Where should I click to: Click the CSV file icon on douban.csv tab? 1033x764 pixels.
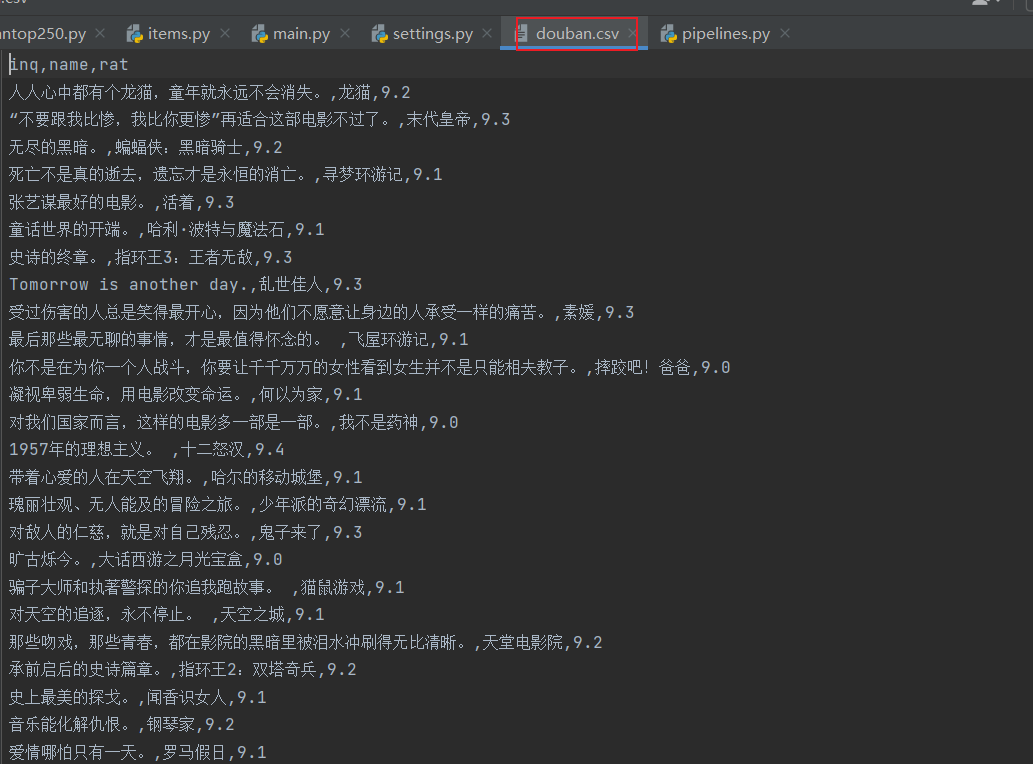(521, 34)
